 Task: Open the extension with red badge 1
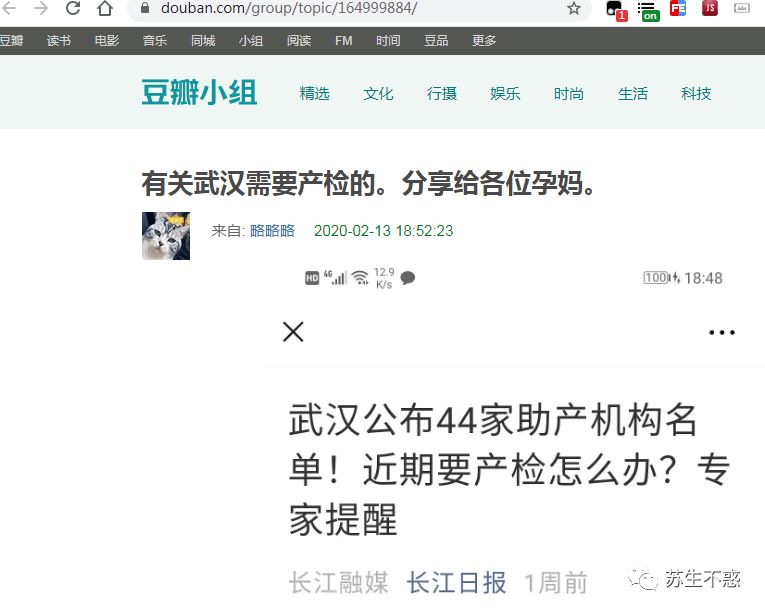[x=616, y=11]
